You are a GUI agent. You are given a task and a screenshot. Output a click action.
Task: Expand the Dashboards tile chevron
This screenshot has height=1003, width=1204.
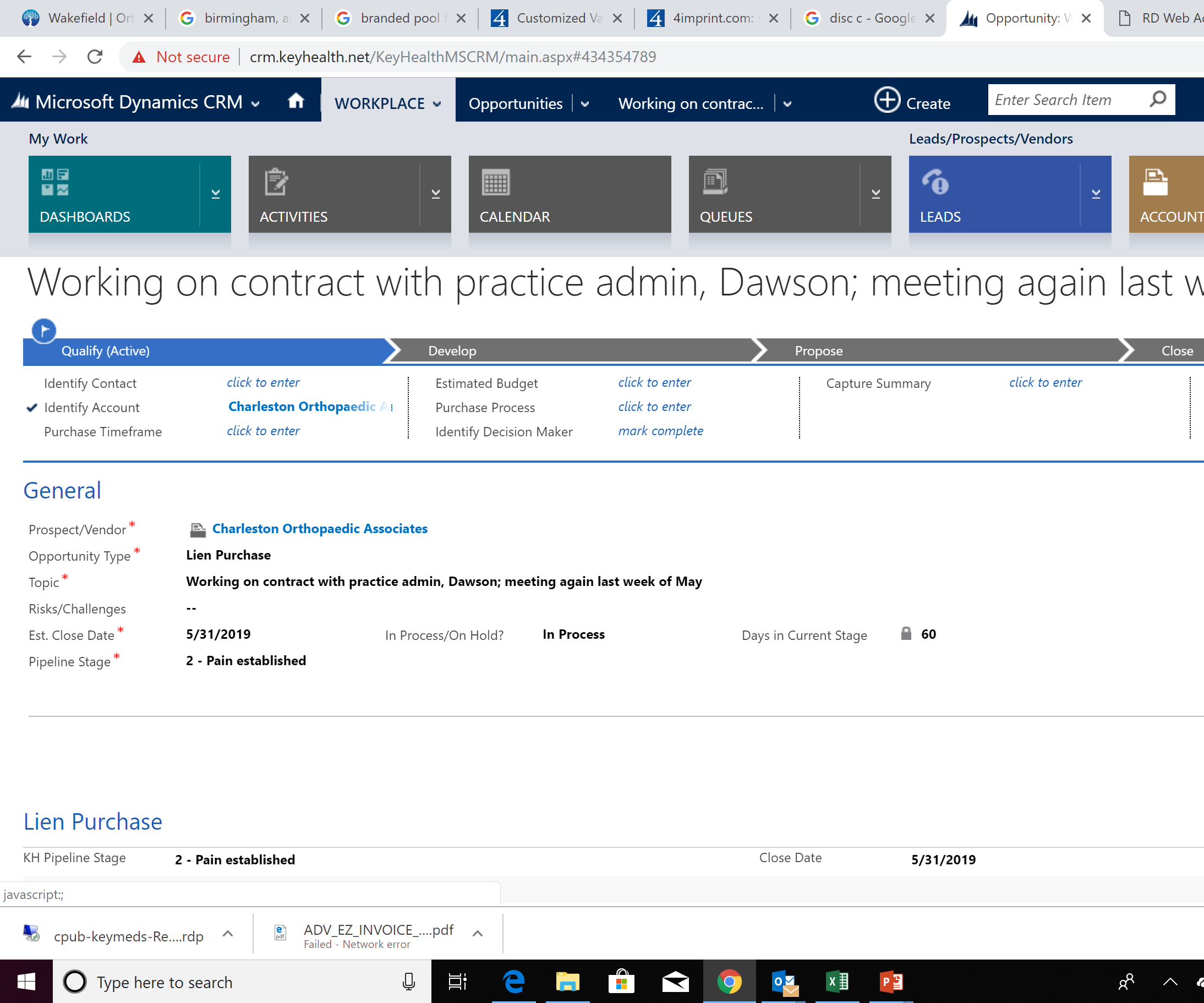point(216,193)
